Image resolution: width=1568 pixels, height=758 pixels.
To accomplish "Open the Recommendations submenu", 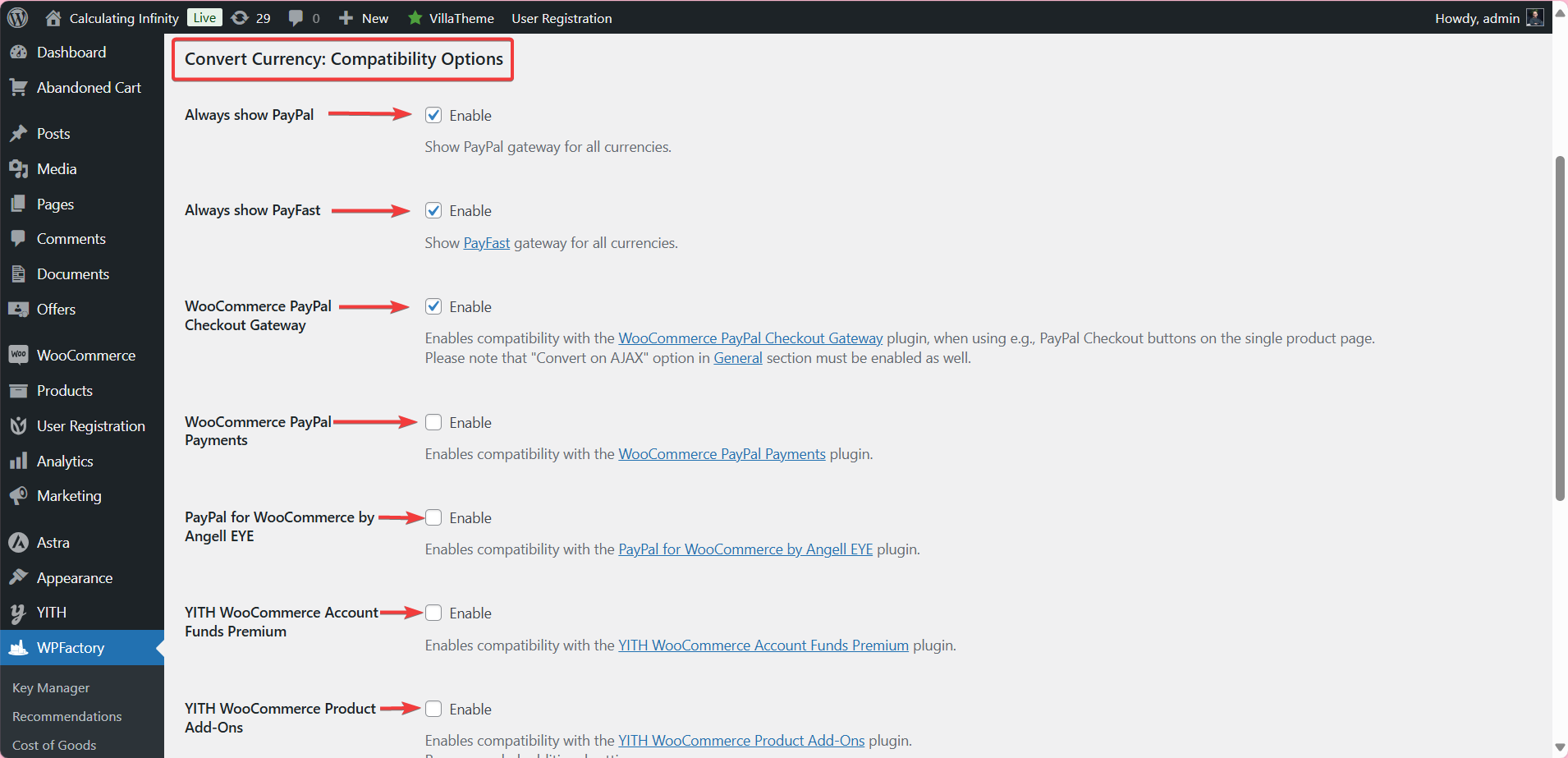I will coord(67,716).
